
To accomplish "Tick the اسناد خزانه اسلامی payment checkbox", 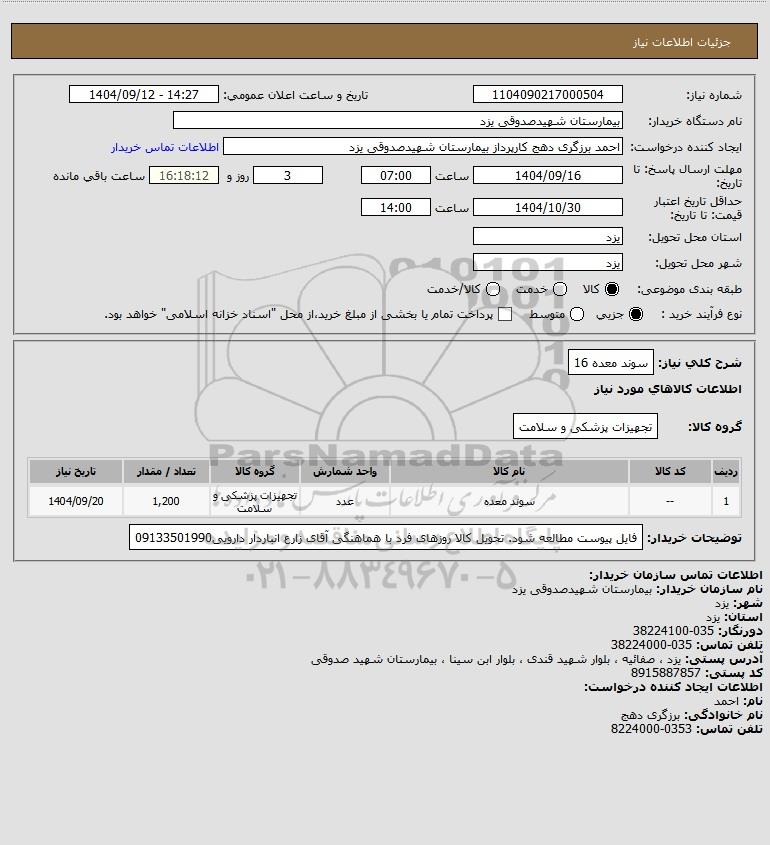I will [x=505, y=314].
